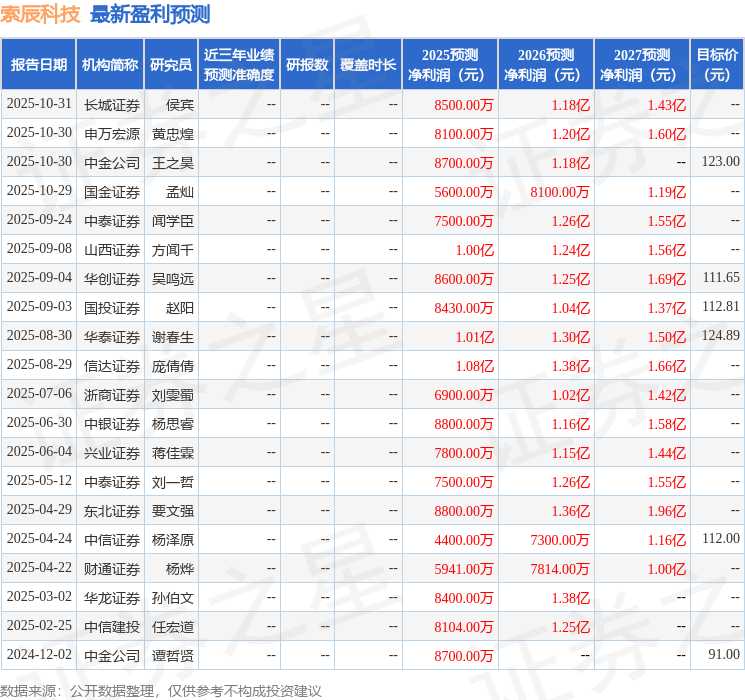Screen dimensions: 745x700
Task: Click the 目标价 column header
Action: [x=717, y=65]
